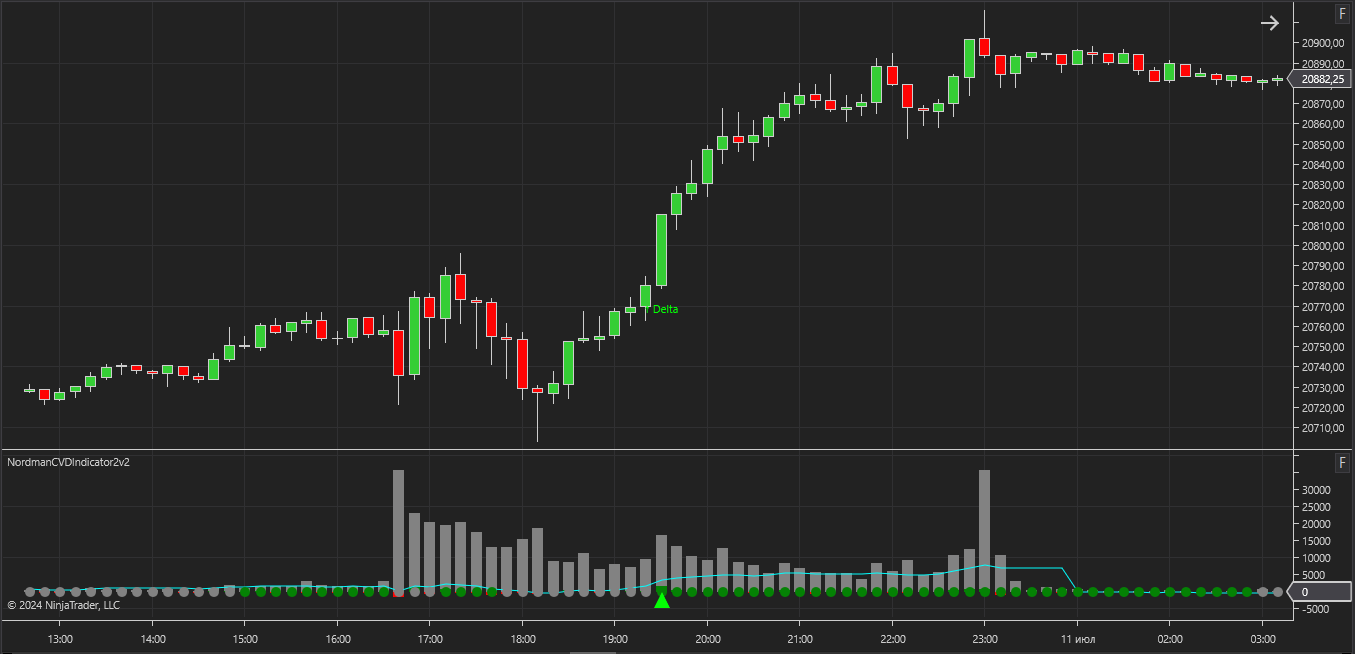Click the 20900,00 price axis label
Image resolution: width=1355 pixels, height=654 pixels.
(1321, 43)
